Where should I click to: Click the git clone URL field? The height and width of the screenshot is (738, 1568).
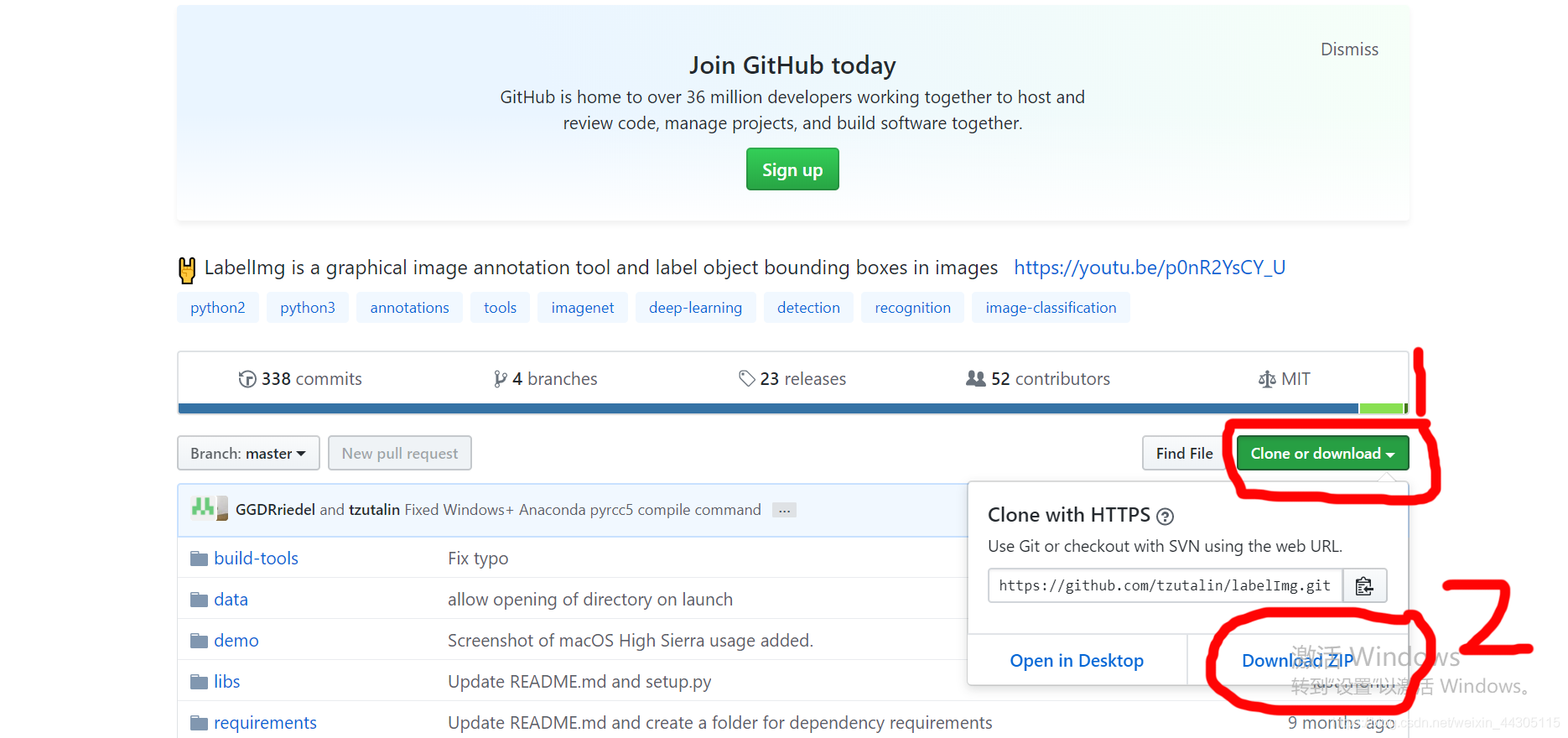click(1165, 585)
